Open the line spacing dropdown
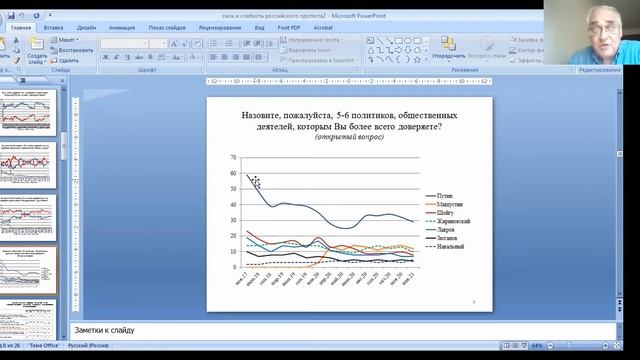Image resolution: width=640 pixels, height=360 pixels. (x=271, y=44)
